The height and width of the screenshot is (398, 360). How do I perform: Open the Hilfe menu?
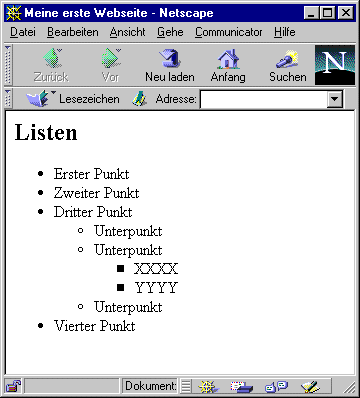tap(285, 32)
